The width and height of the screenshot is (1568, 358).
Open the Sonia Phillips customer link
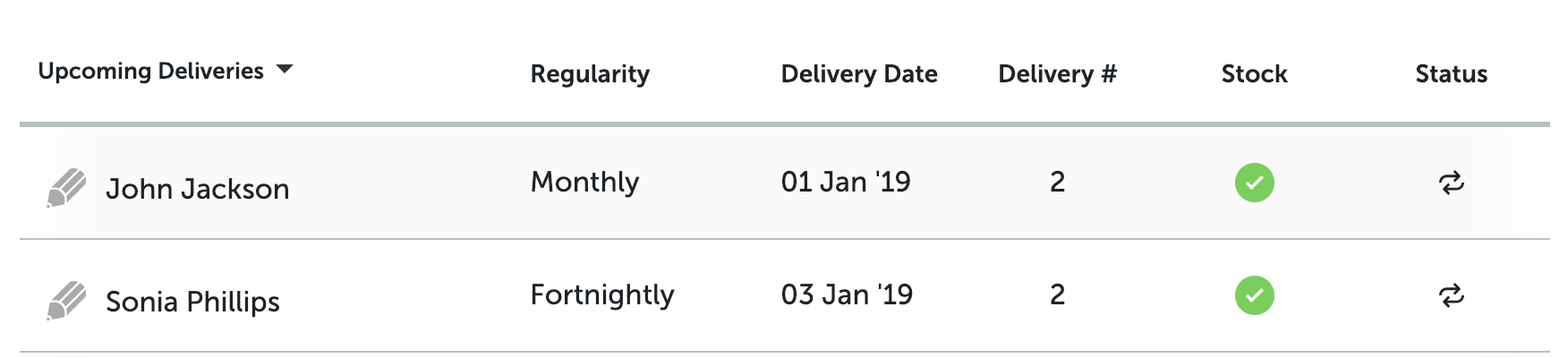point(192,302)
